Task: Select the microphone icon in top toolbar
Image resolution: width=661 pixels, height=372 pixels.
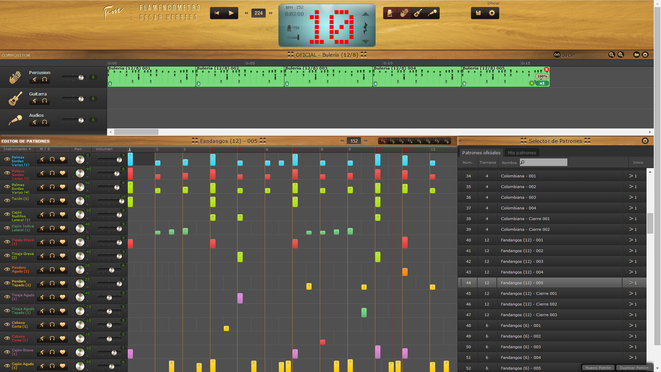Action: coord(432,13)
